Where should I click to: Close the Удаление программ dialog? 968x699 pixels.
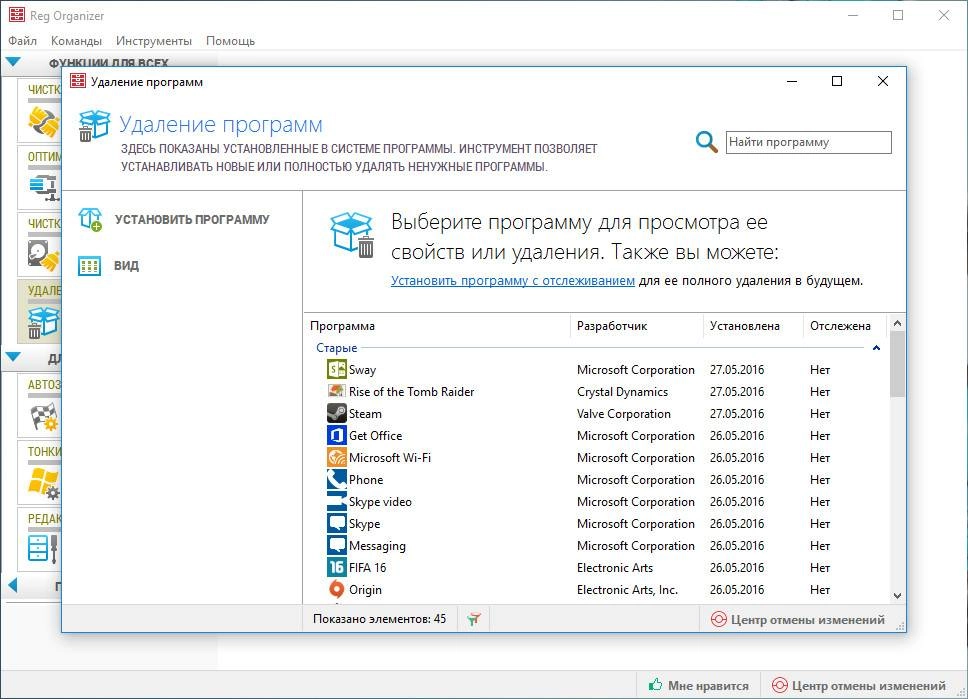(883, 82)
